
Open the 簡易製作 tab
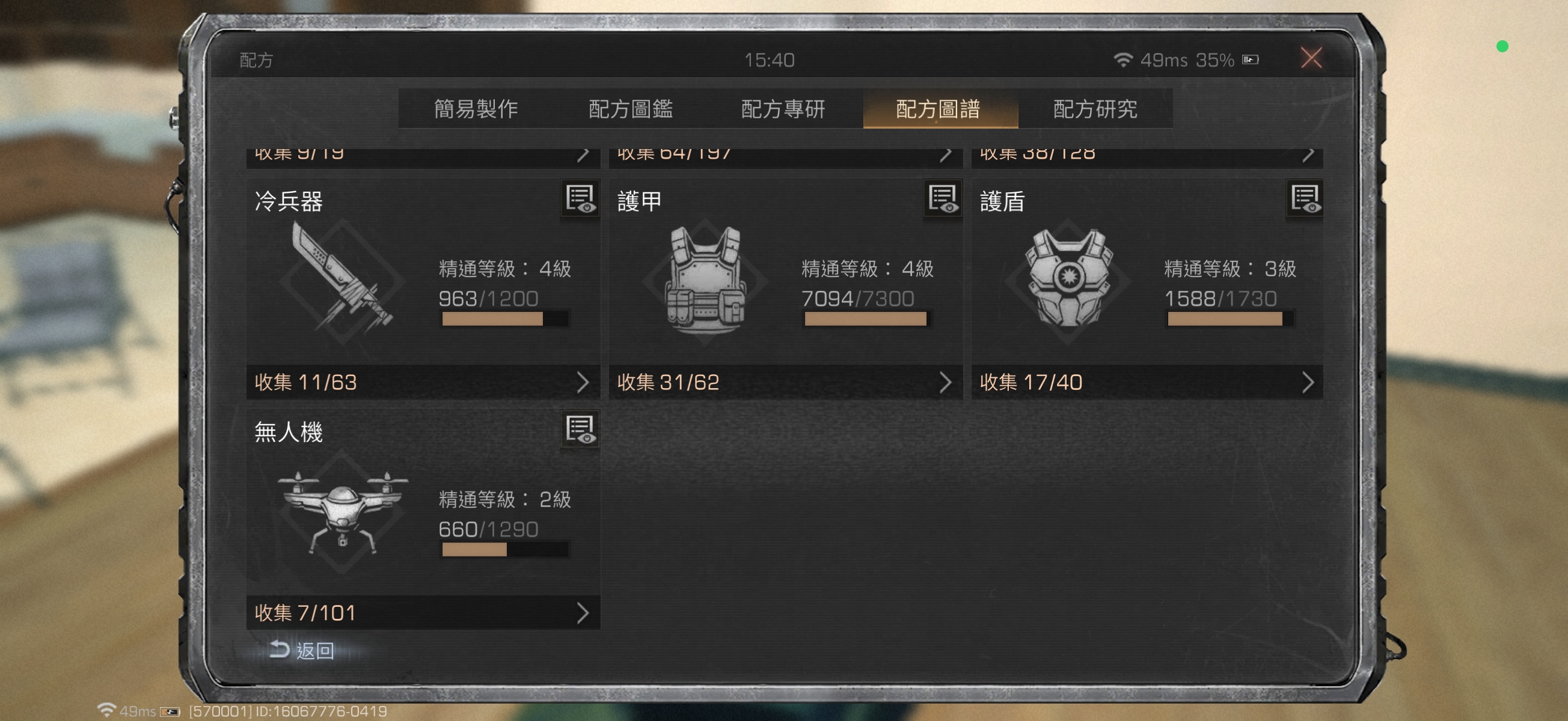tap(476, 109)
